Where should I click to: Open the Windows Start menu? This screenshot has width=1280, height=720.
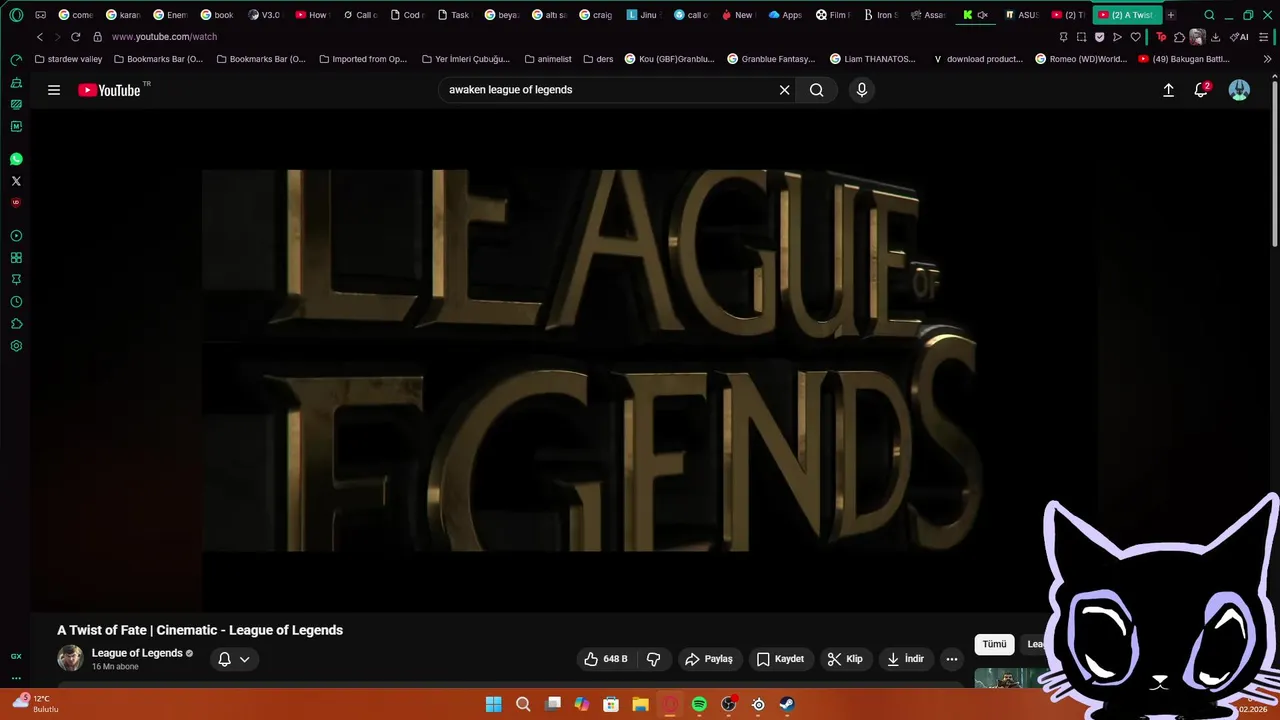[x=493, y=704]
